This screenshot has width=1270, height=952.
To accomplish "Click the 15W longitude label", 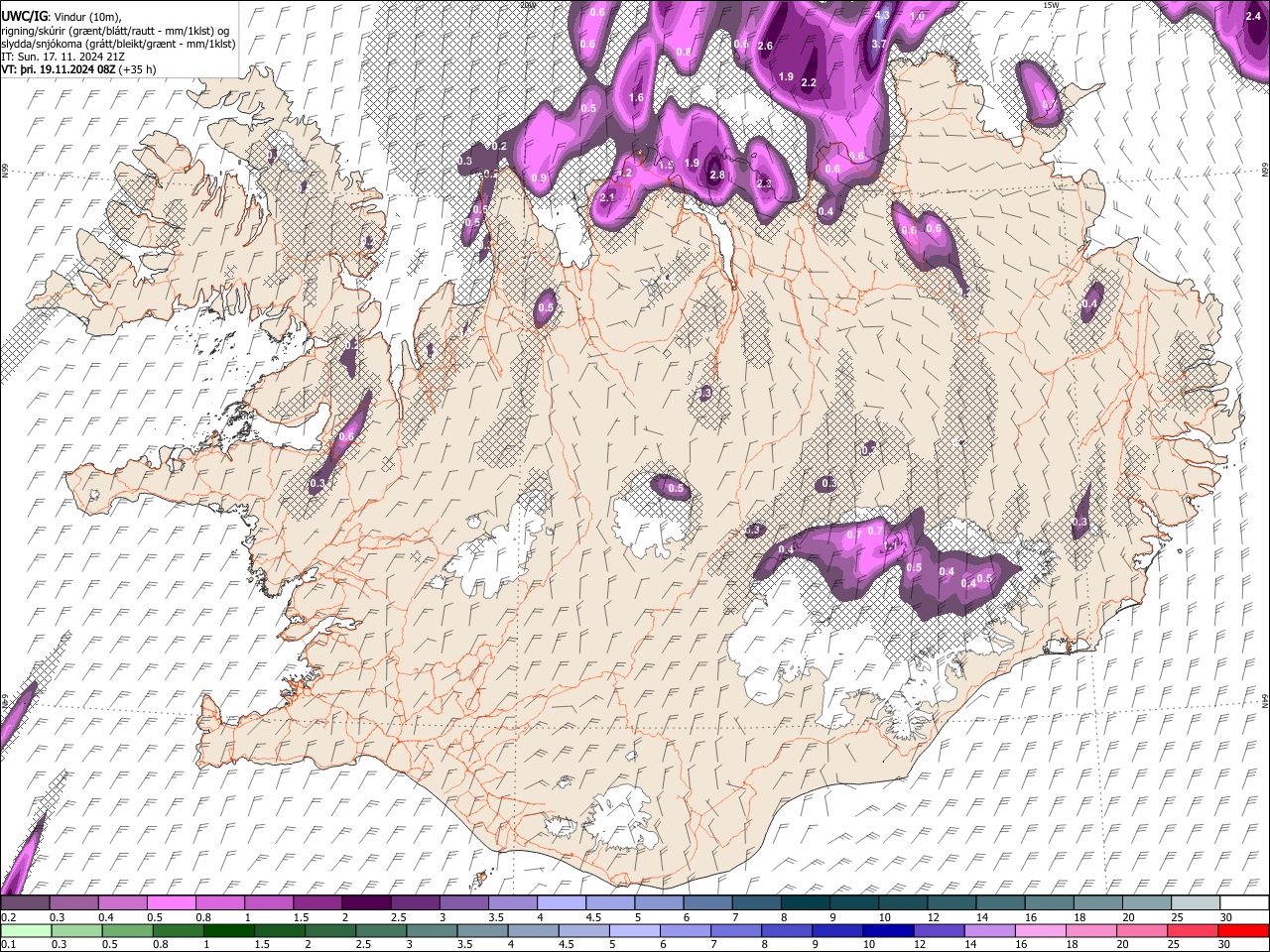I will [1051, 5].
